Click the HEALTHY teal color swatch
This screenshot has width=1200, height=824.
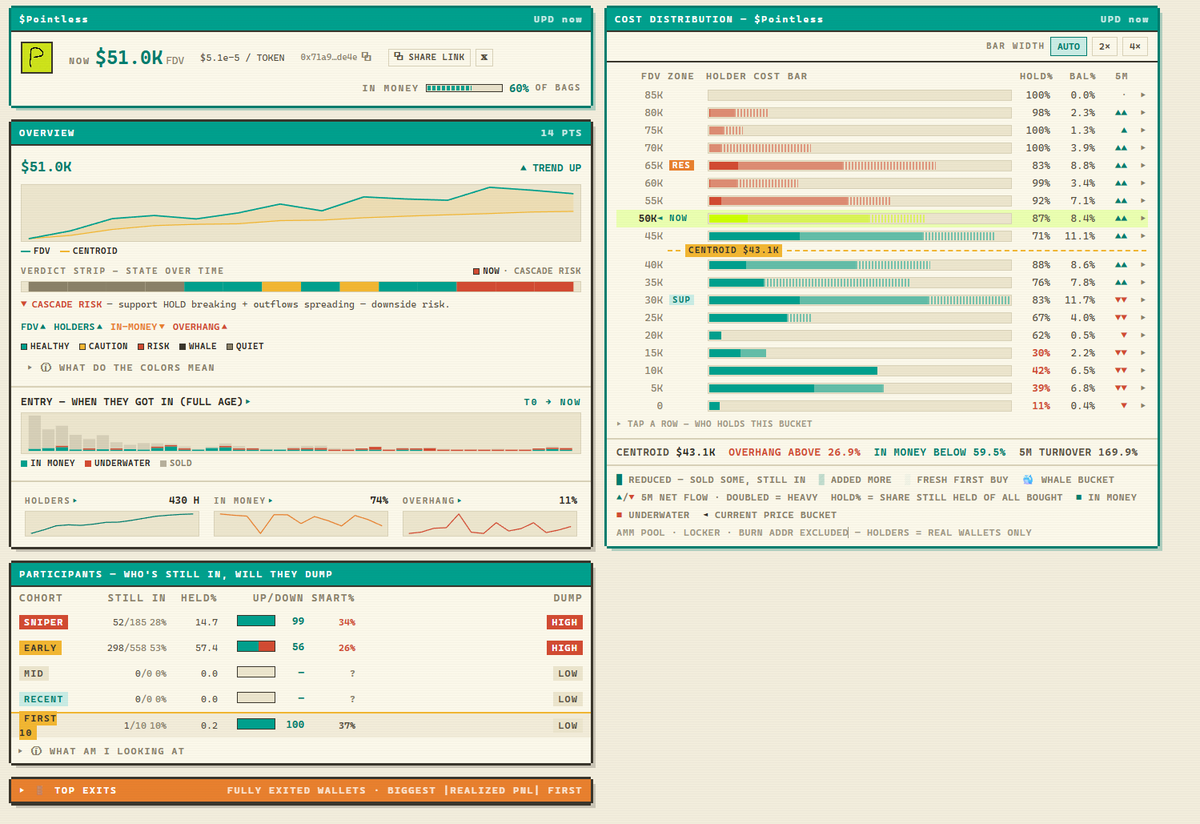coord(24,346)
